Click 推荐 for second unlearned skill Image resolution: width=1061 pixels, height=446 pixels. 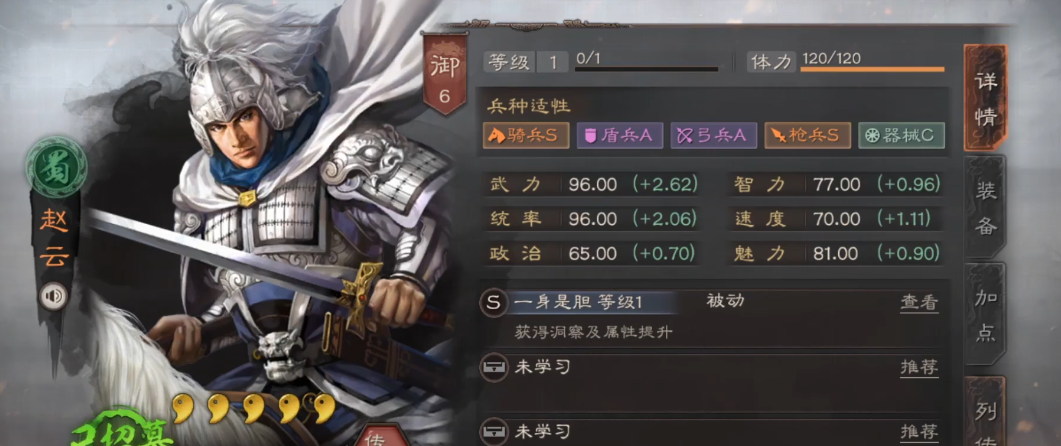pyautogui.click(x=919, y=431)
